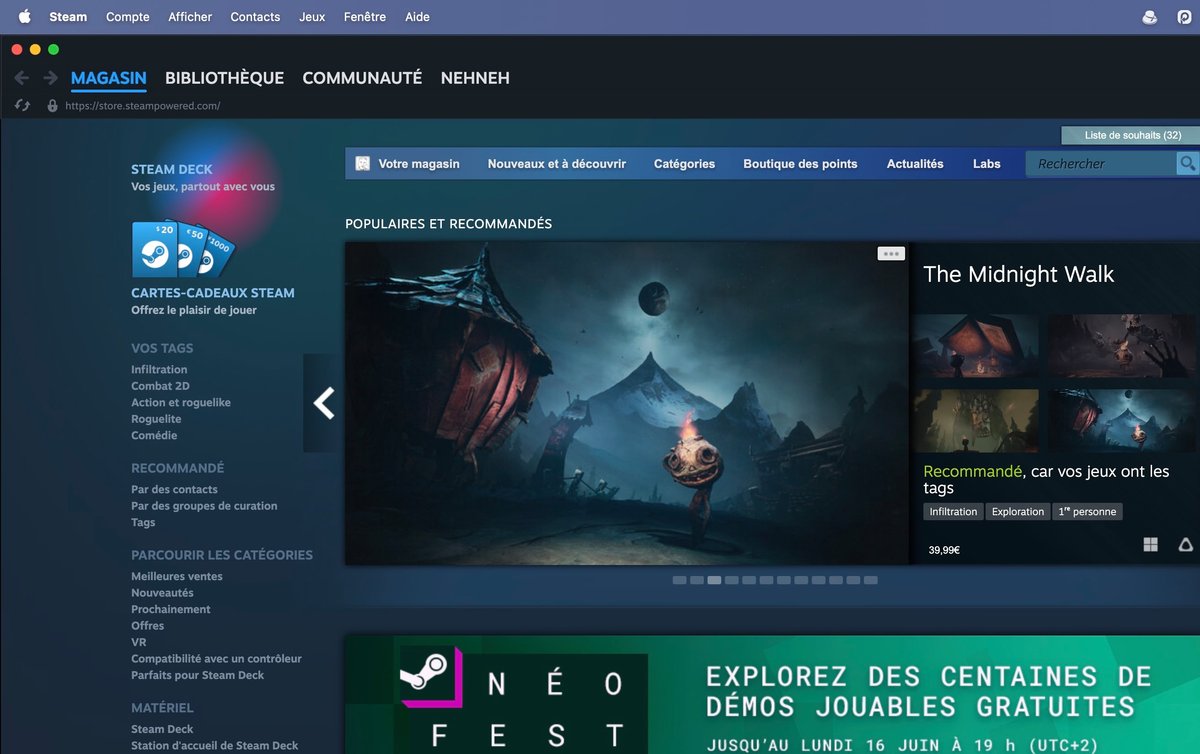Open the Contacts menu

coord(255,17)
